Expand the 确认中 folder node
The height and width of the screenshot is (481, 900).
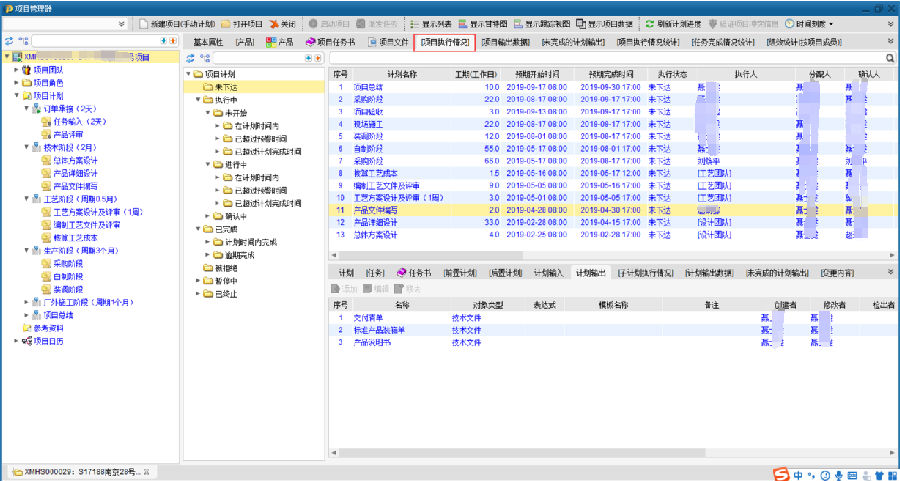(x=207, y=215)
